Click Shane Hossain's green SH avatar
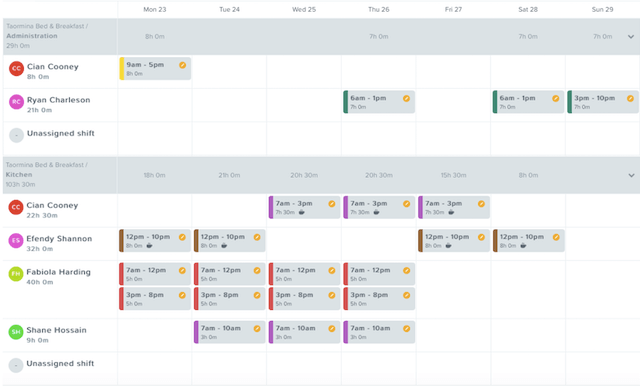Screen dimensions: 640x386 pos(16,332)
